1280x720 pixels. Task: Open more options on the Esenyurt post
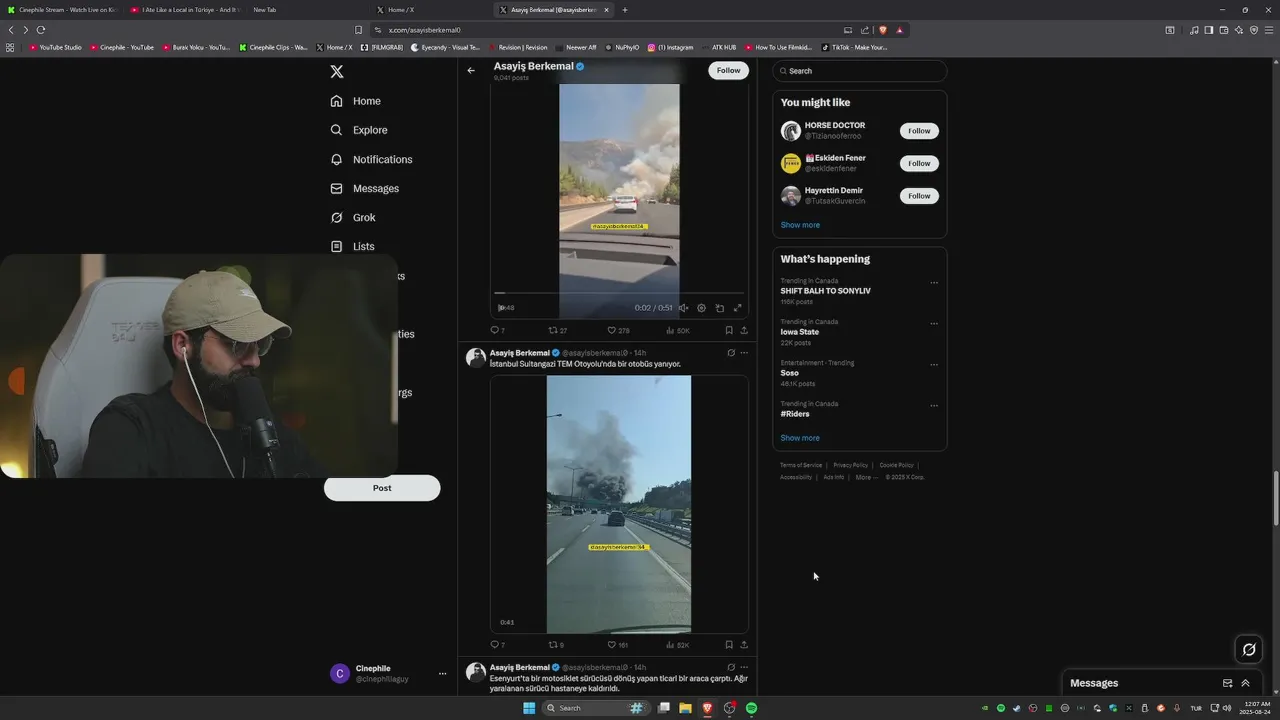click(744, 667)
